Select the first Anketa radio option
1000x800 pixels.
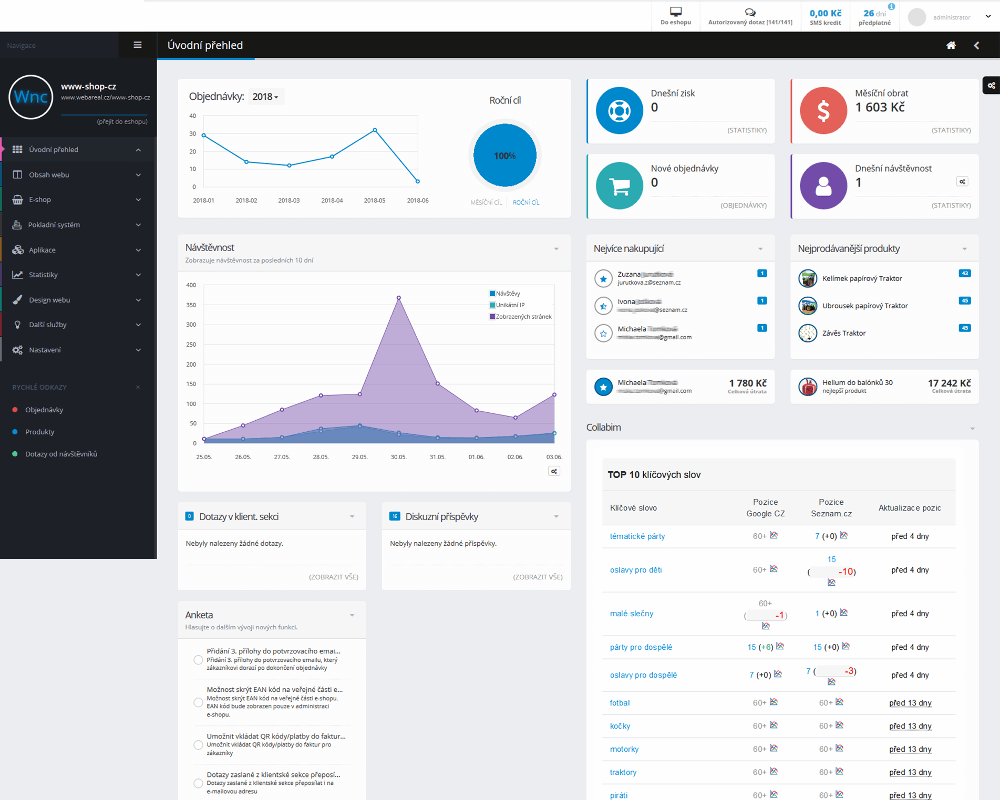[198, 657]
